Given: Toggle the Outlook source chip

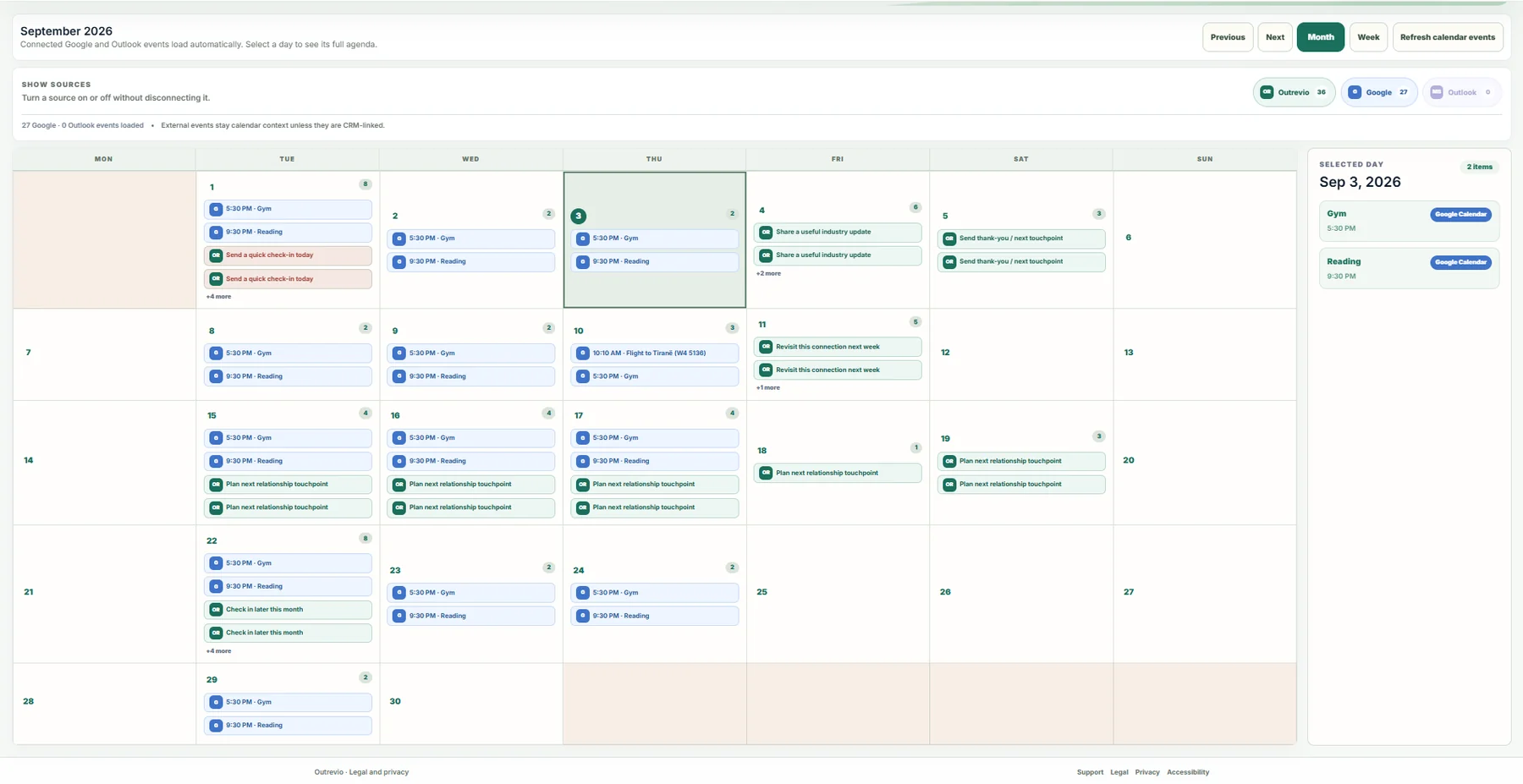Looking at the screenshot, I should tap(1461, 92).
